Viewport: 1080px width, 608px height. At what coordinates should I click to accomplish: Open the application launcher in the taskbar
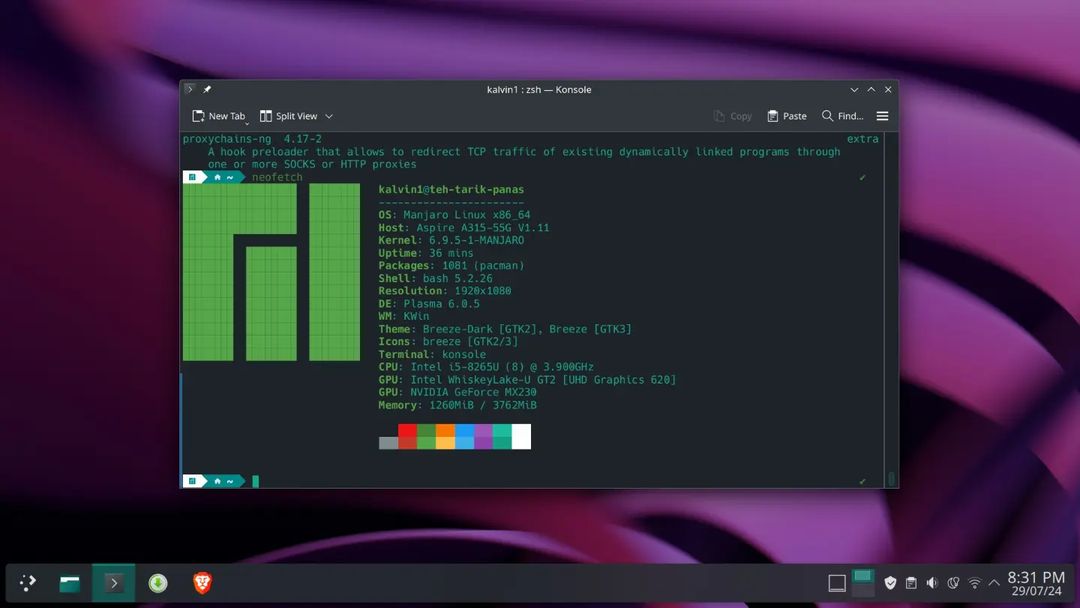(28, 583)
